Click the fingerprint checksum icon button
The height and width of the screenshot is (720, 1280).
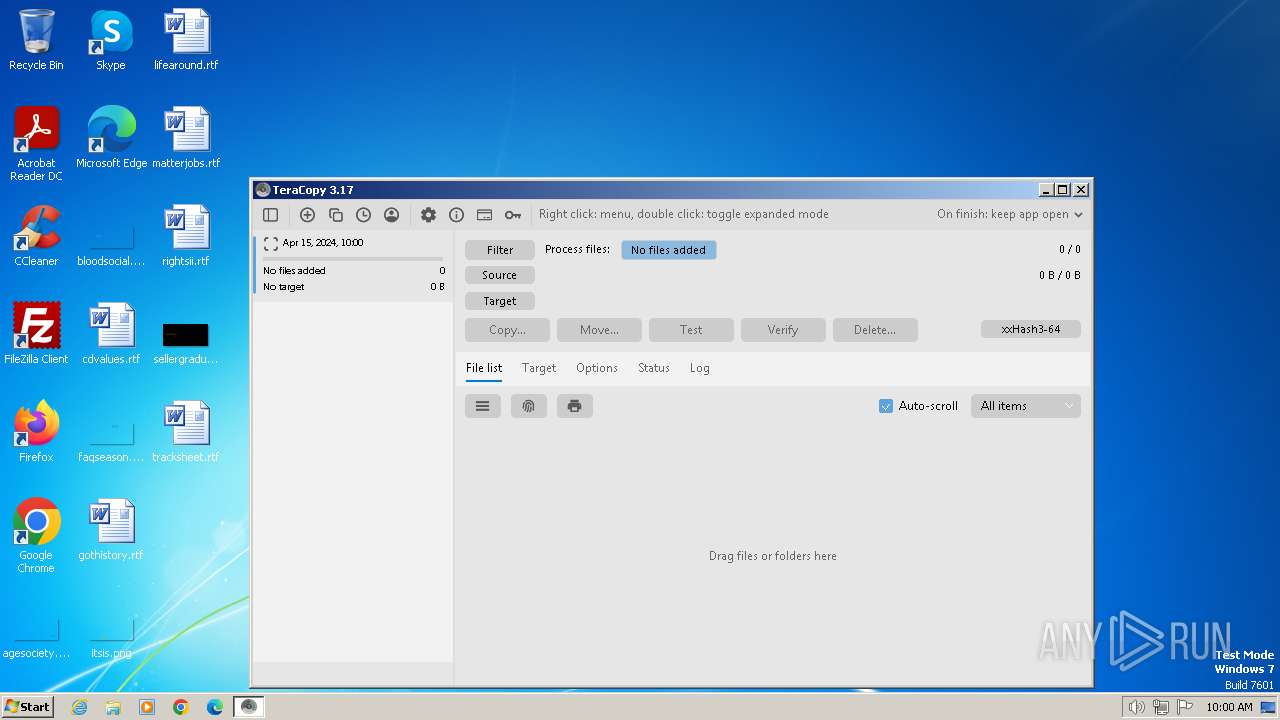(528, 406)
